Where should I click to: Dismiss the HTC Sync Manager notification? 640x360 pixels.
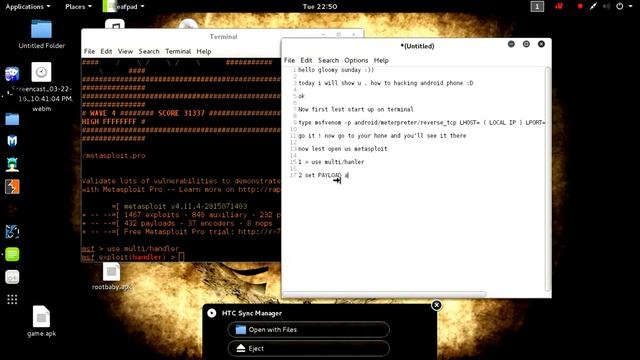click(x=436, y=305)
